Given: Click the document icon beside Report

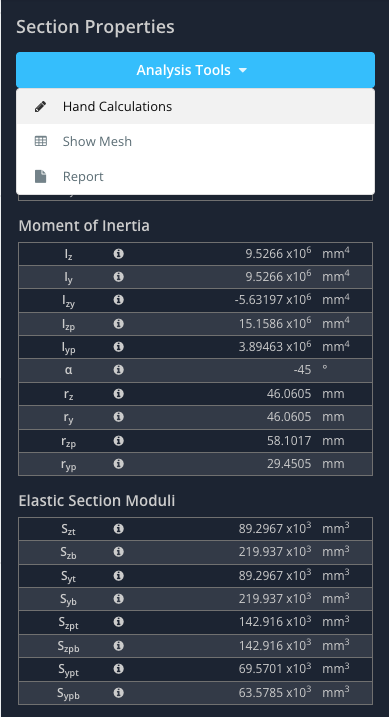Looking at the screenshot, I should [x=41, y=177].
